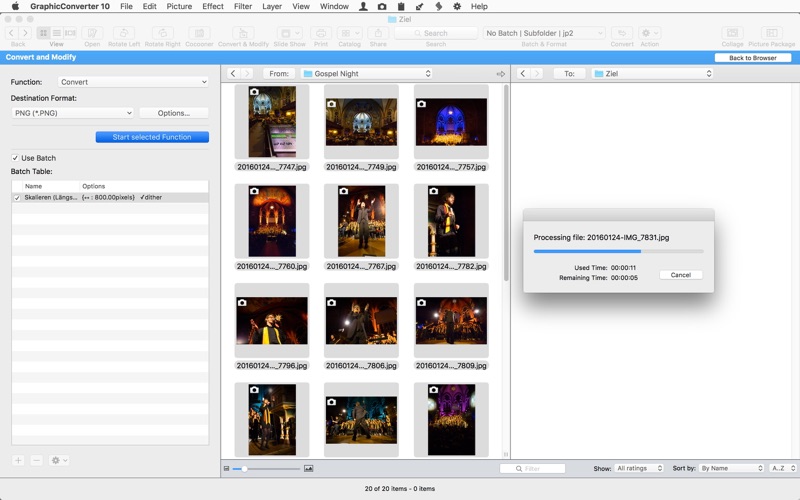
Task: Open the Layer menu
Action: point(272,6)
